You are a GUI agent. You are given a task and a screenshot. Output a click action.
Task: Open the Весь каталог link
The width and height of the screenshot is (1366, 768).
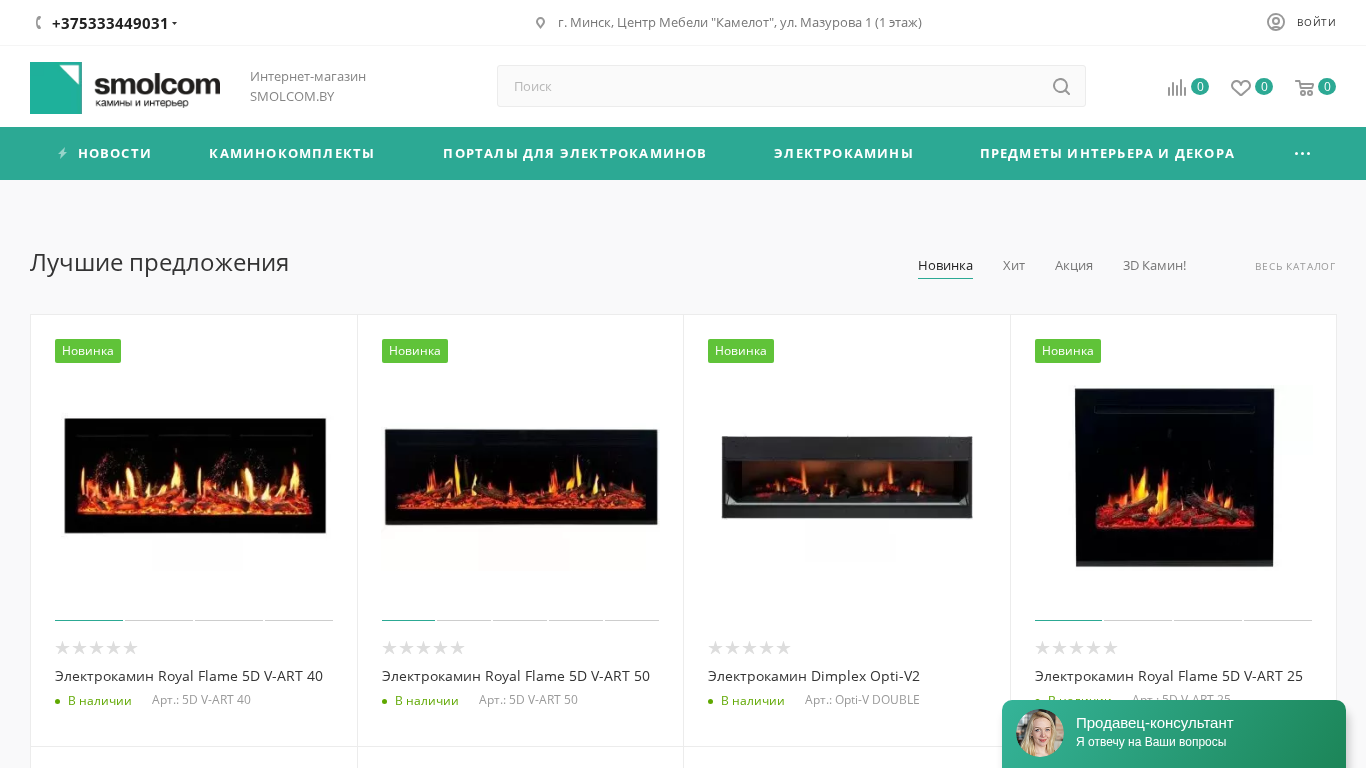pyautogui.click(x=1295, y=267)
